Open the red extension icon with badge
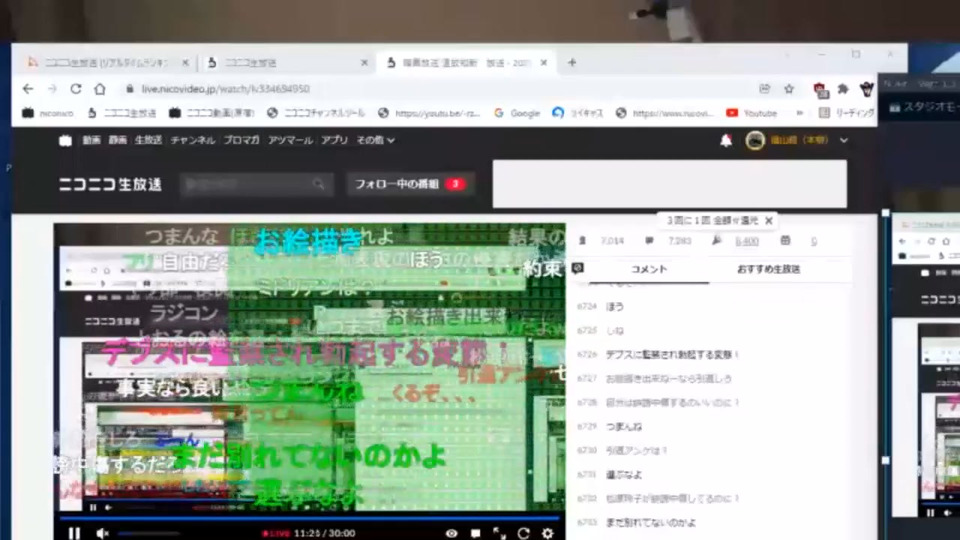This screenshot has width=960, height=540. click(x=820, y=90)
